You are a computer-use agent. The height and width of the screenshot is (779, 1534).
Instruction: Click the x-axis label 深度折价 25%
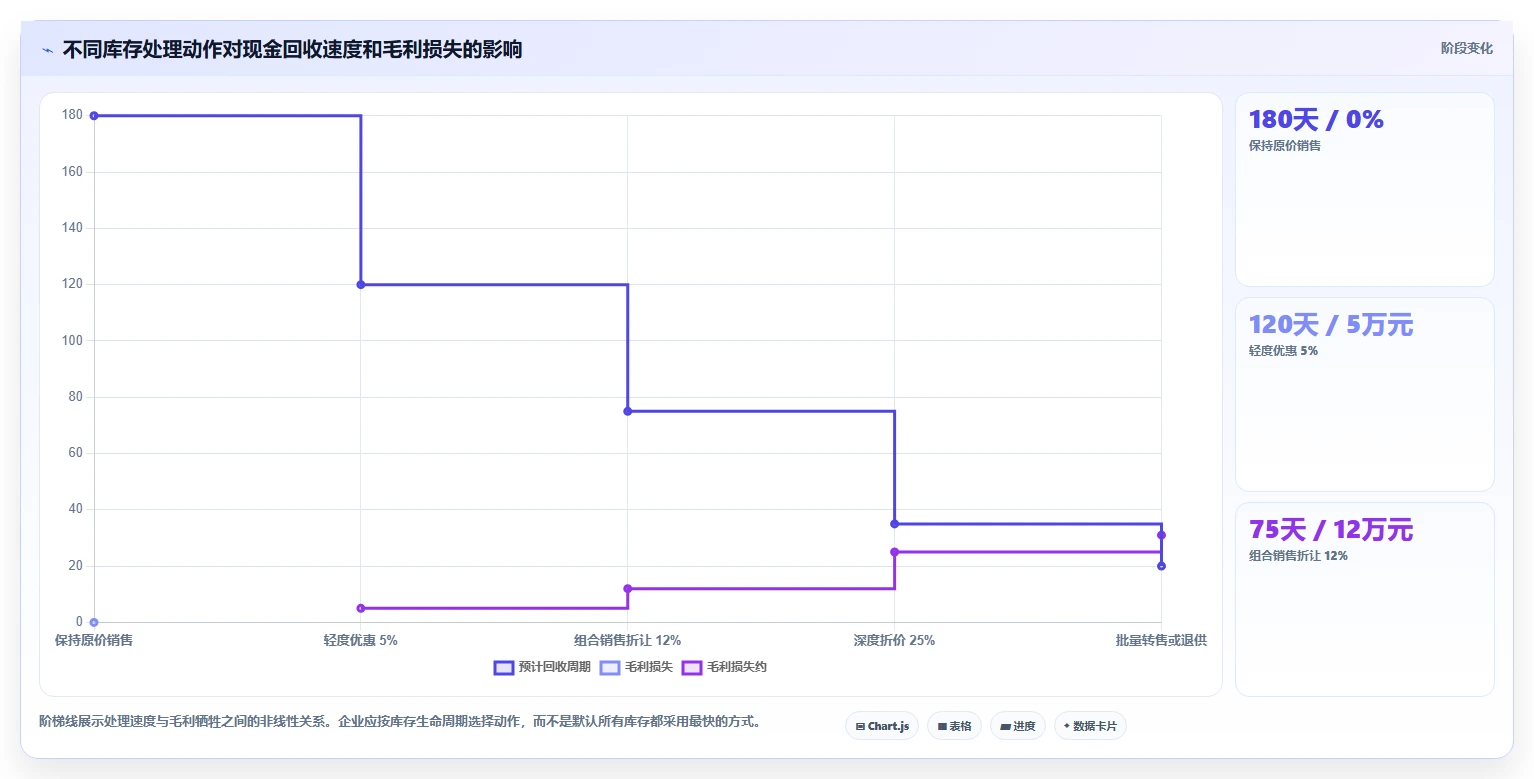894,640
